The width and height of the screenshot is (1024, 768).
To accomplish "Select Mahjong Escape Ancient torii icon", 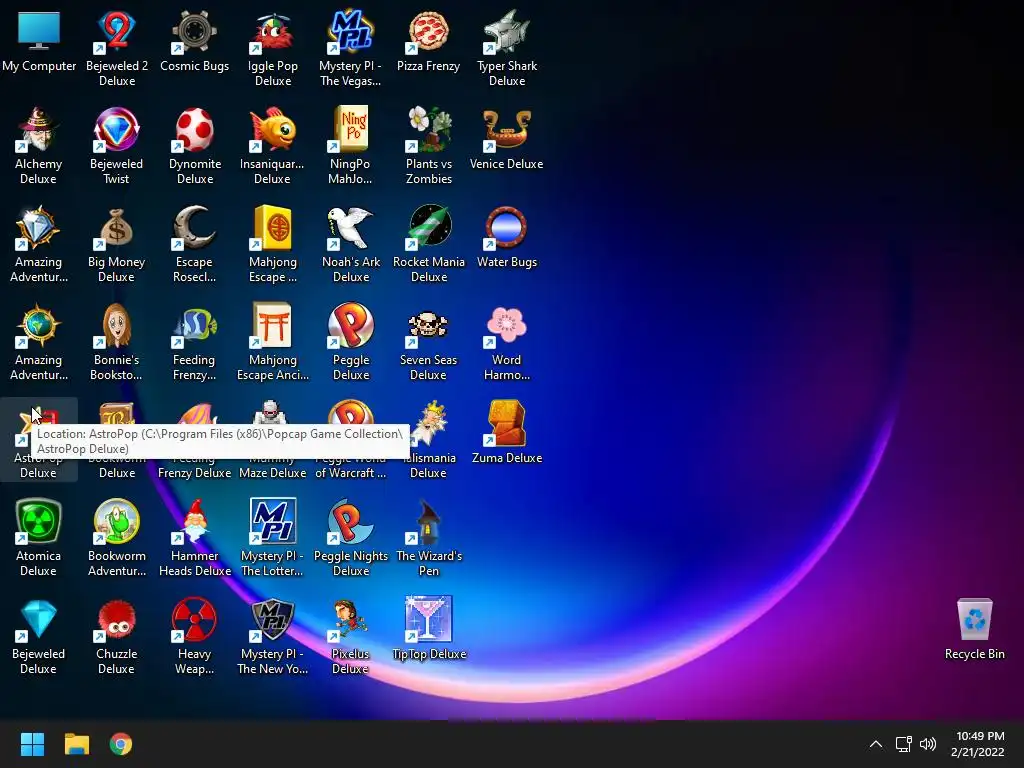I will click(273, 325).
